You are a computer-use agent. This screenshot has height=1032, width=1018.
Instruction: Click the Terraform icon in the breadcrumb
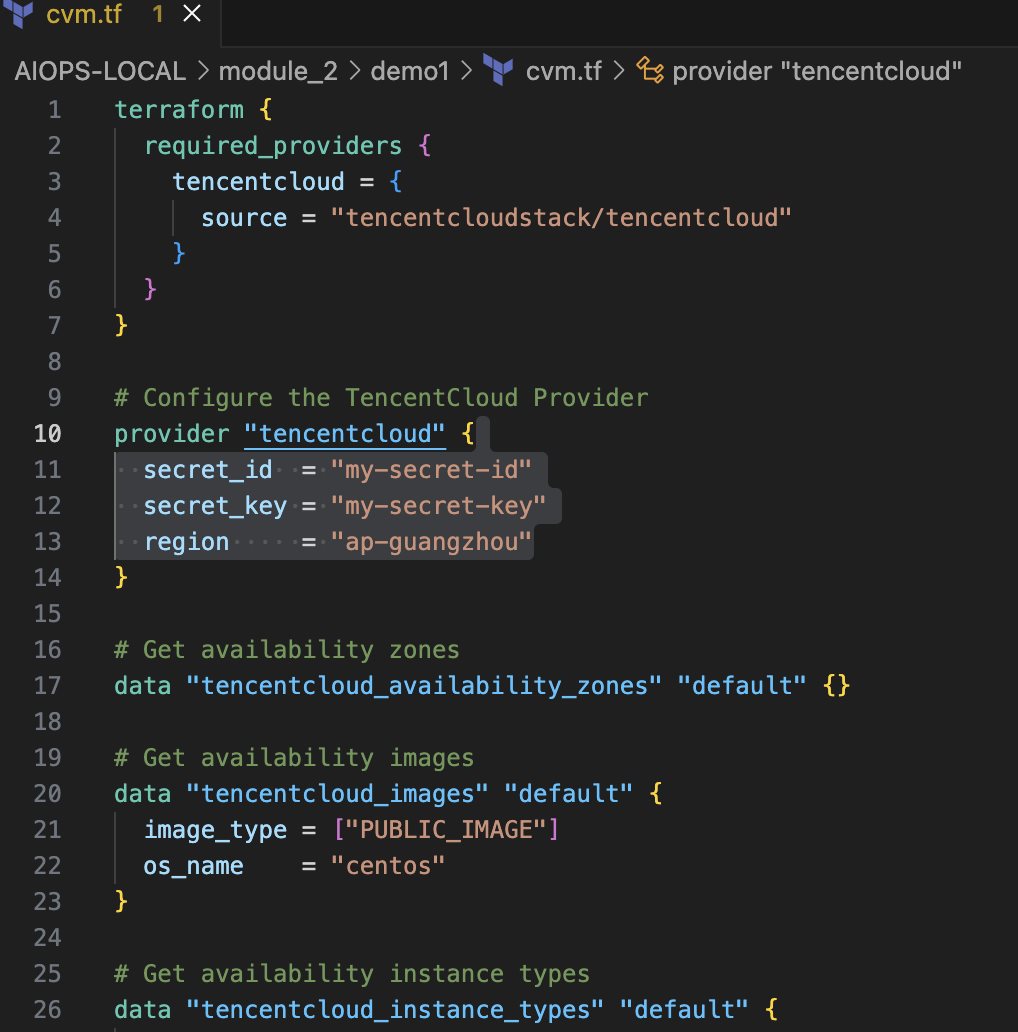point(498,70)
